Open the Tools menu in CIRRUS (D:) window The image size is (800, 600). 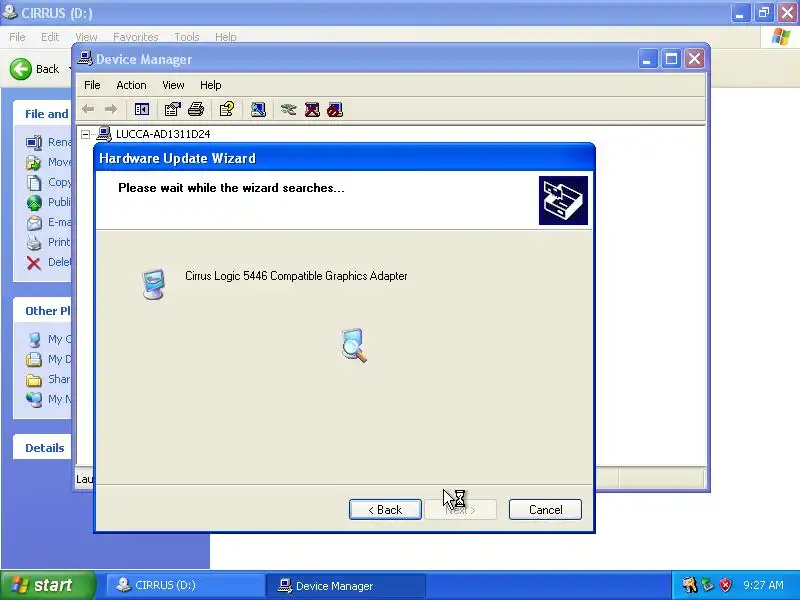coord(187,37)
